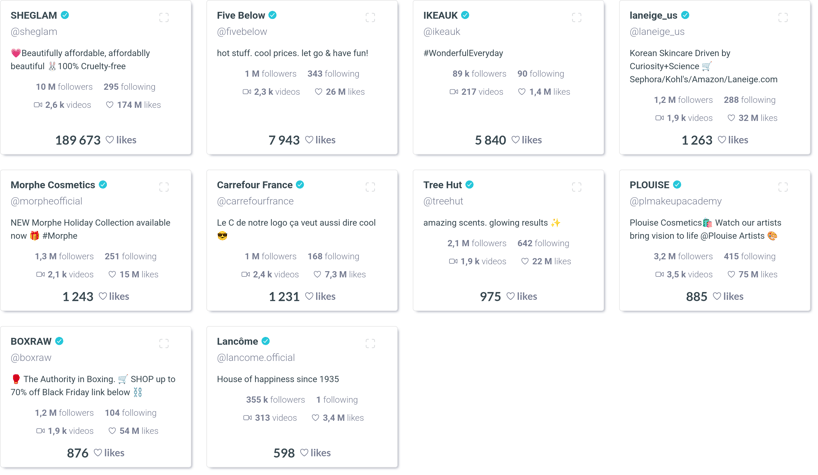This screenshot has height=475, width=818.
Task: Select the @treehut handle
Action: point(443,201)
